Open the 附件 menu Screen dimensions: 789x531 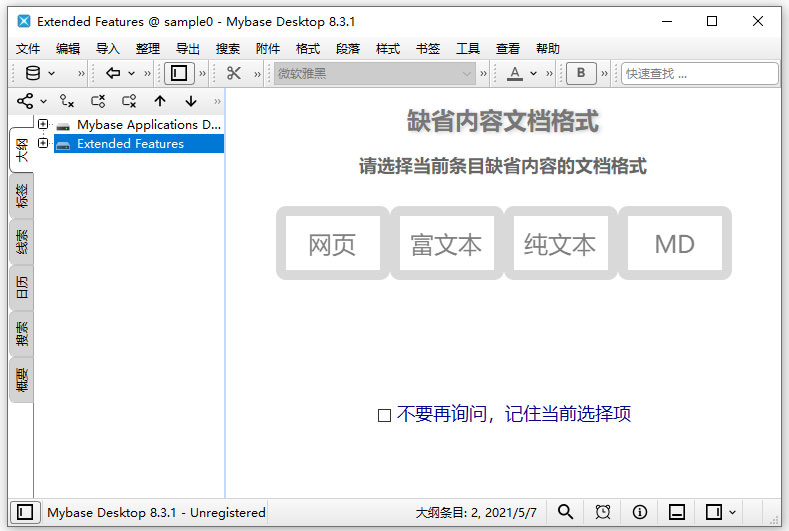(268, 49)
